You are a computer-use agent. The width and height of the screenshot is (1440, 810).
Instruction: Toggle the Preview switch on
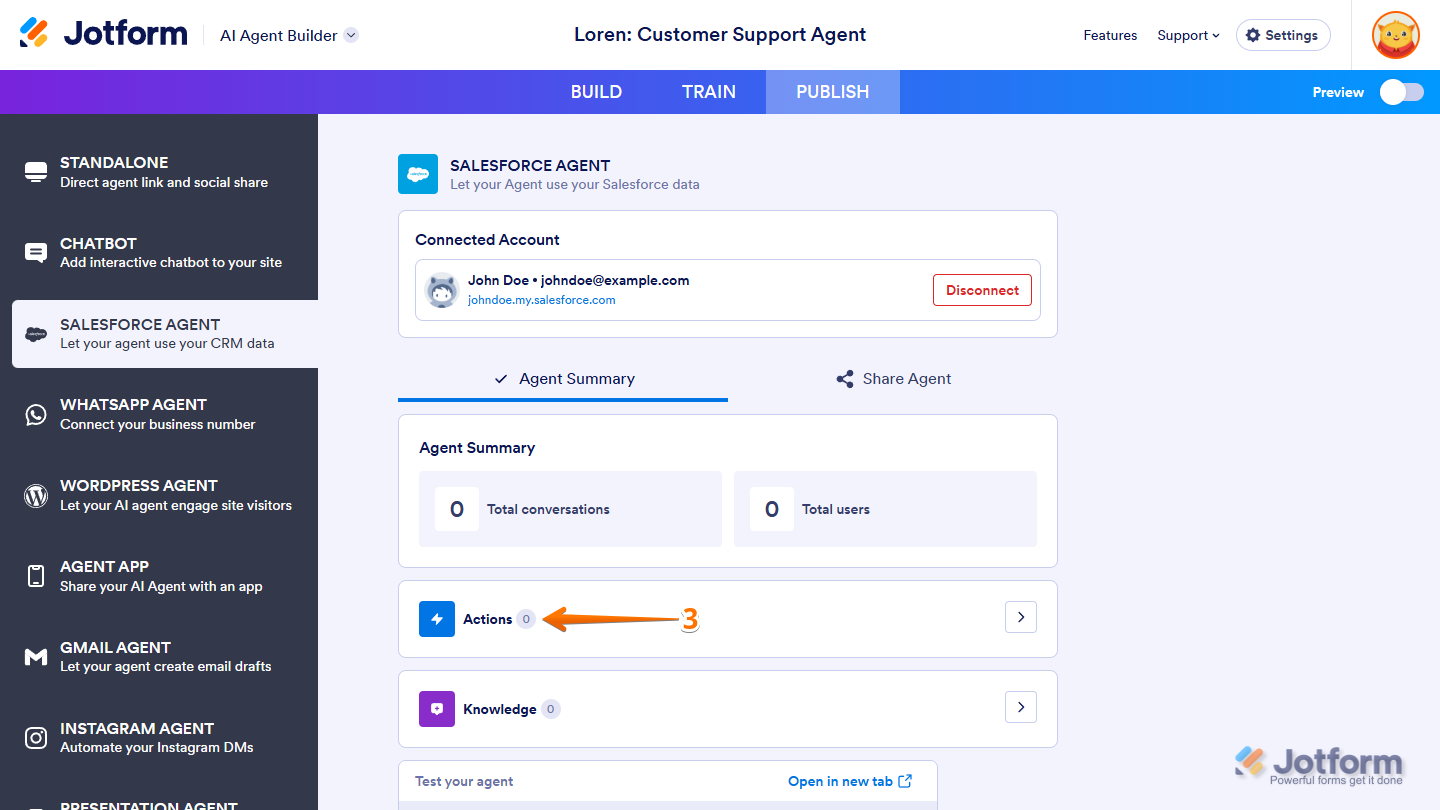click(x=1401, y=91)
